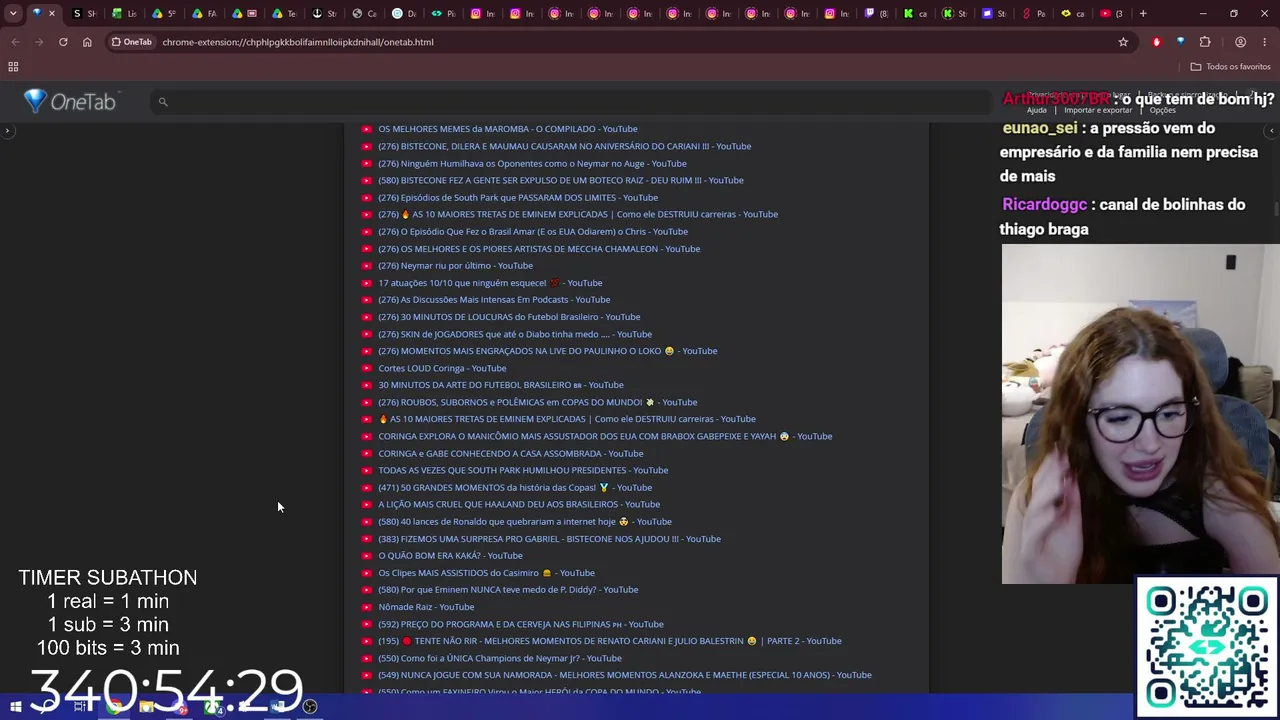Open 'A LIÇÃO MAIS CRUEL QUE HAALAND DEU' link

point(519,505)
